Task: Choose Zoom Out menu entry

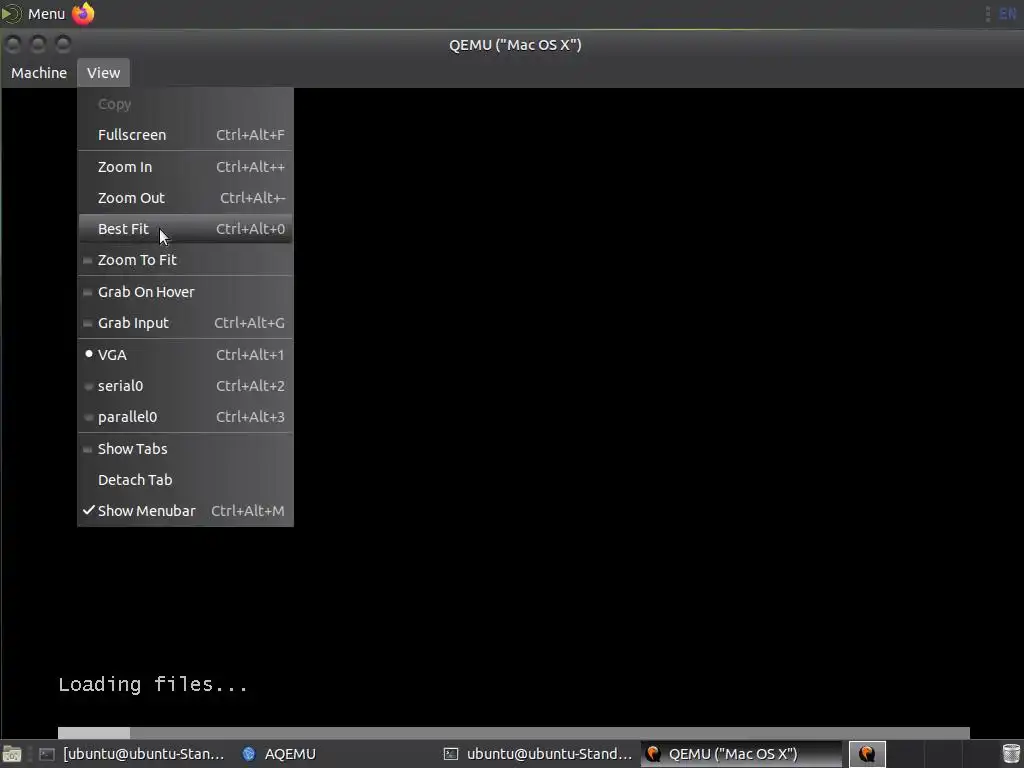Action: point(185,197)
